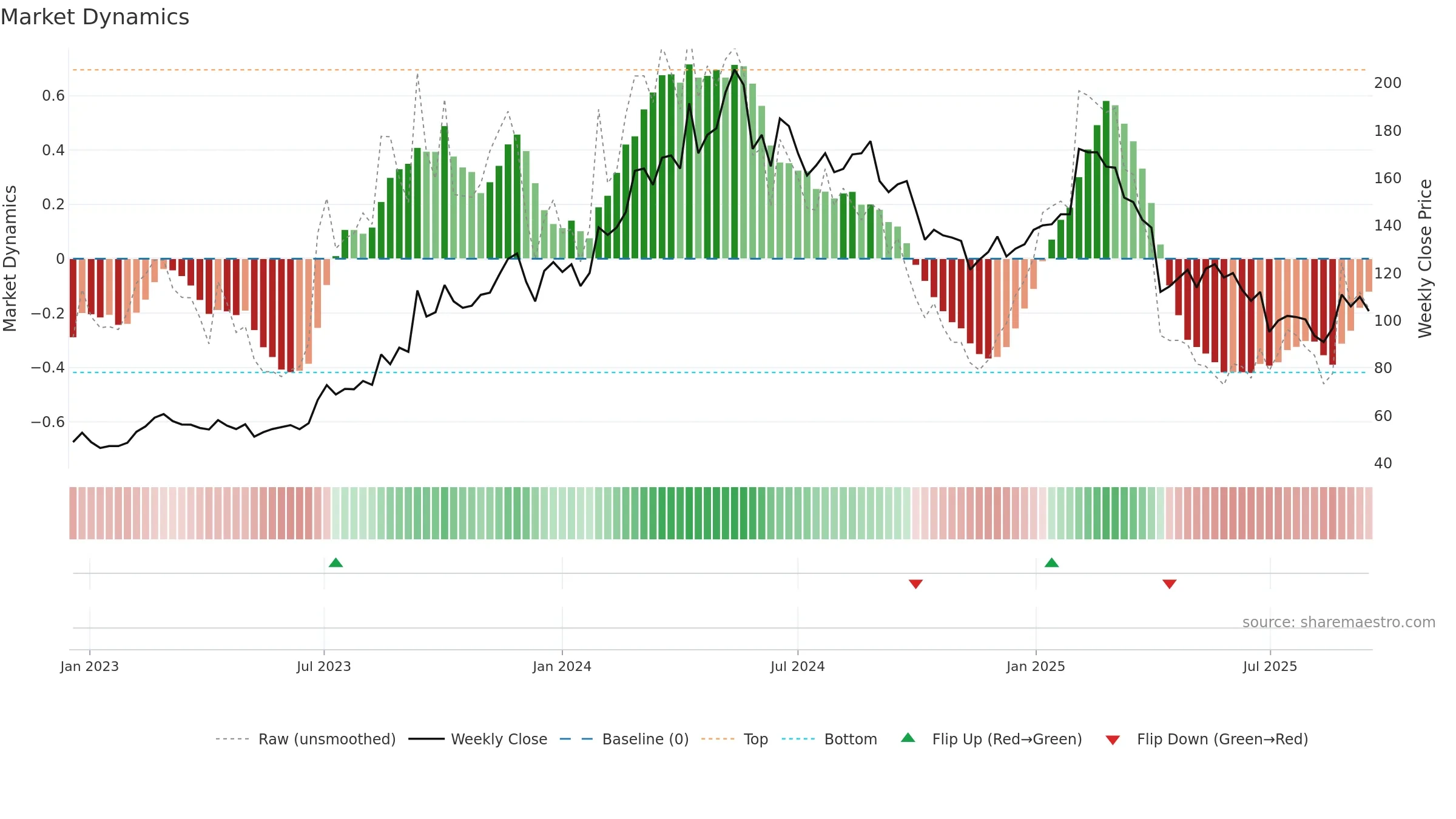Click the 0.6 left axis tick label
1456x819 pixels.
(53, 96)
